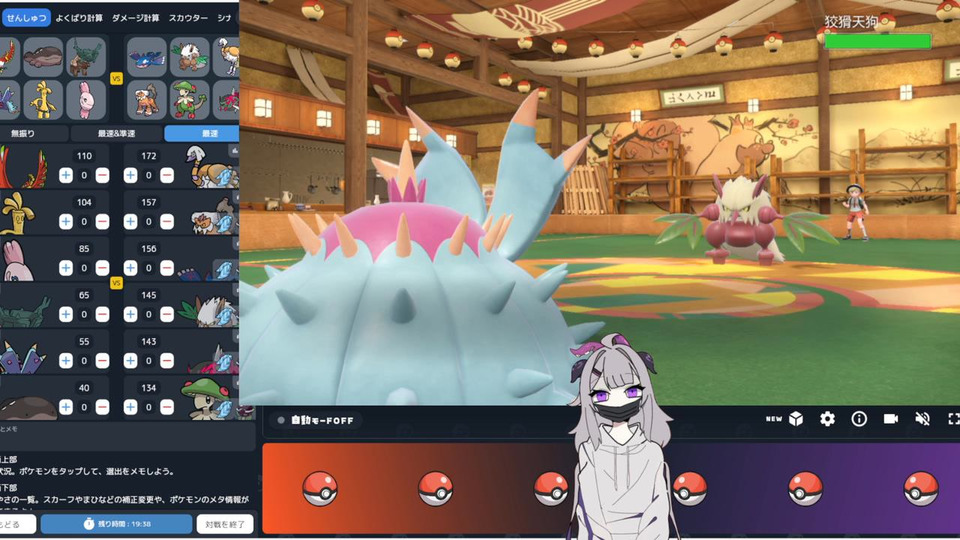Click minus button under speed 145
The image size is (960, 540).
point(167,315)
